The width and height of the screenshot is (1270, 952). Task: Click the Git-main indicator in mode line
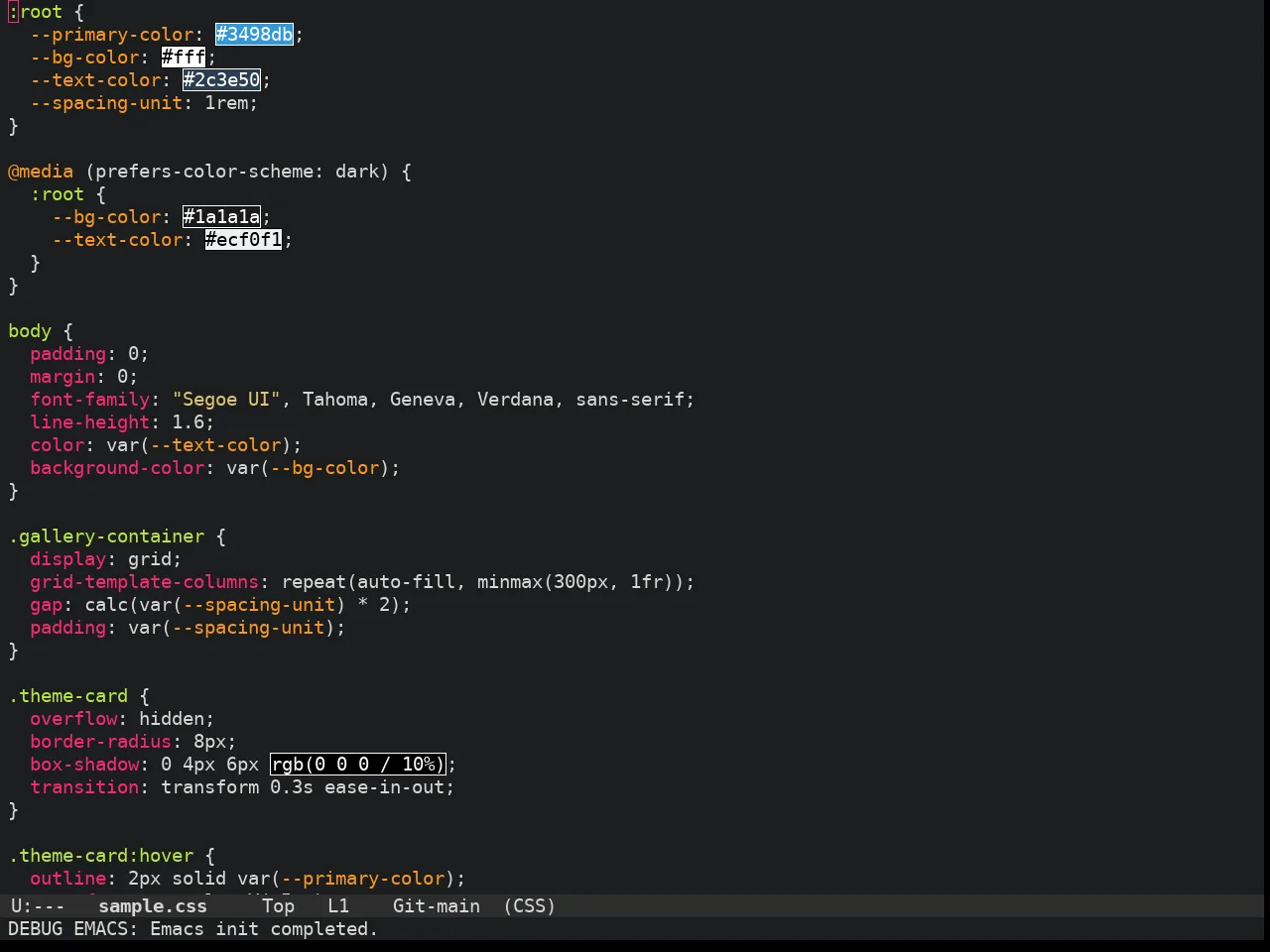click(437, 906)
